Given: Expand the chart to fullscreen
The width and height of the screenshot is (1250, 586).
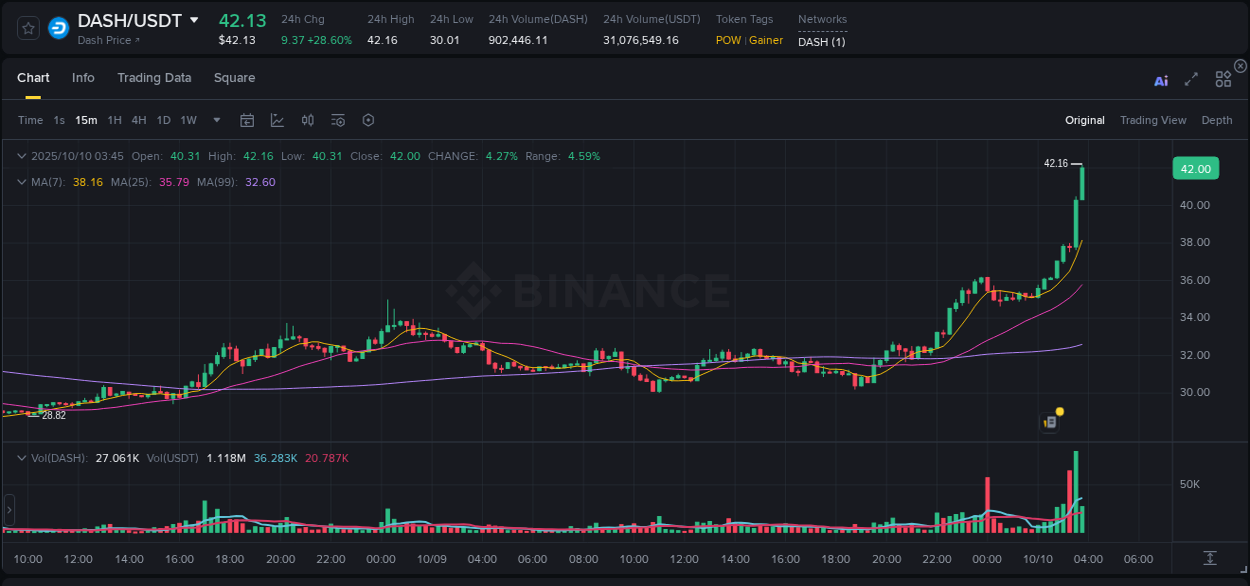Looking at the screenshot, I should coord(1191,79).
